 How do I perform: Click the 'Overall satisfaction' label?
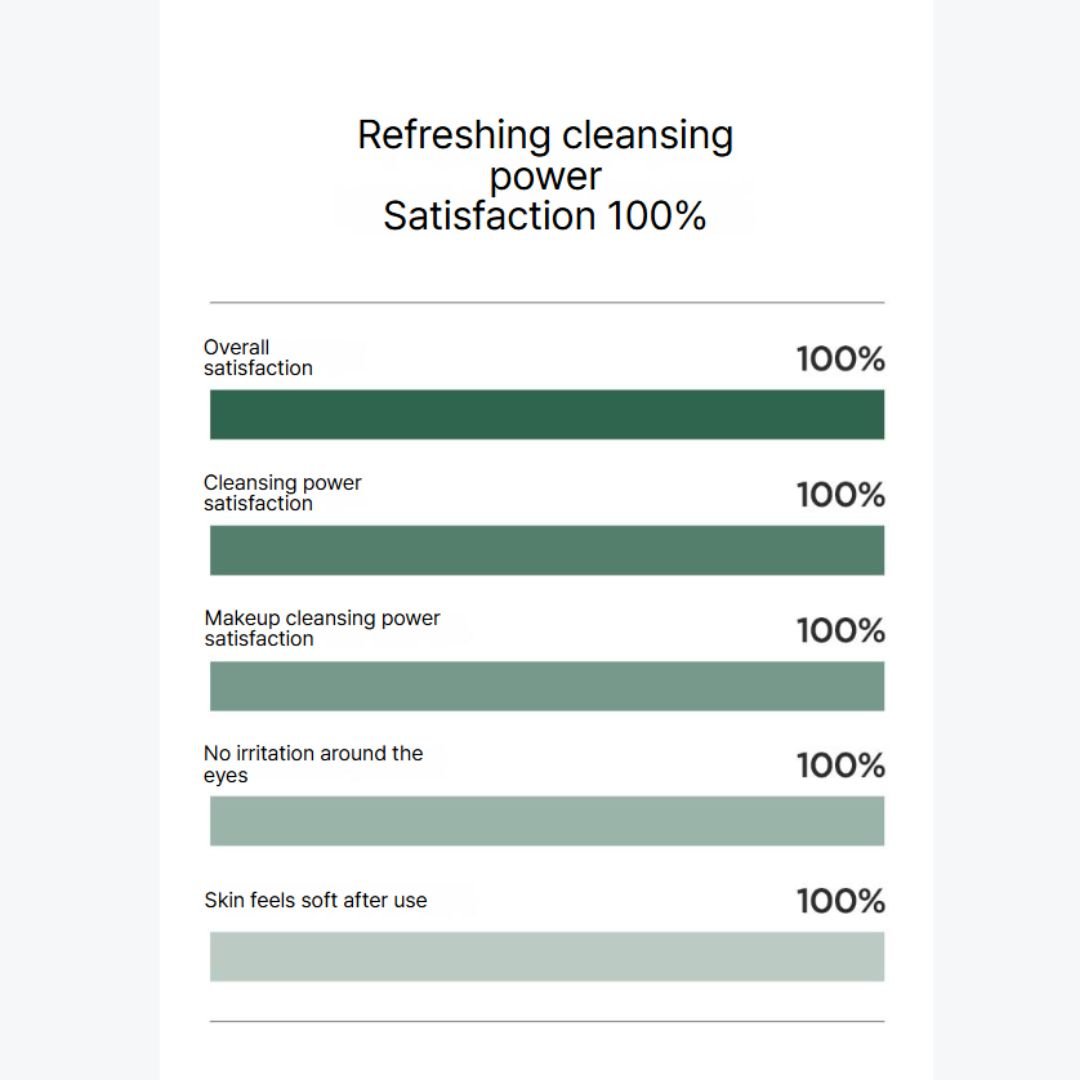tap(258, 358)
